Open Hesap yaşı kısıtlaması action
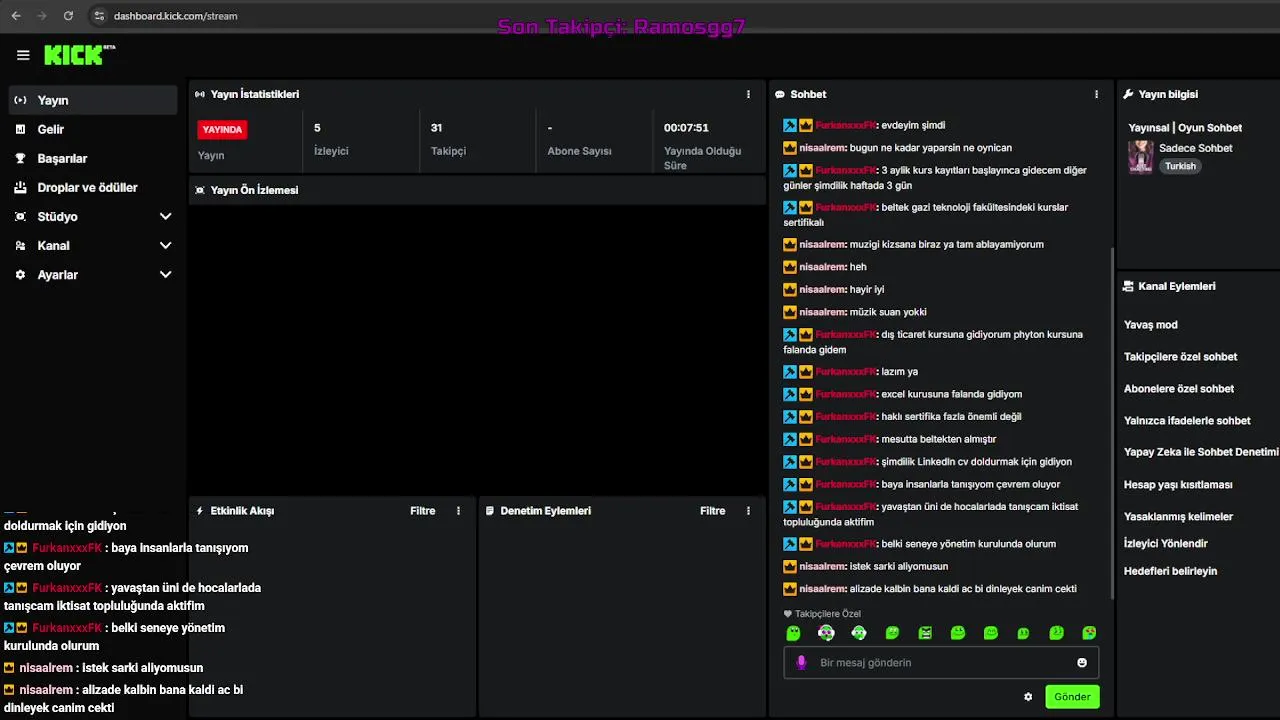Screen dimensions: 1280x720 coord(1178,484)
